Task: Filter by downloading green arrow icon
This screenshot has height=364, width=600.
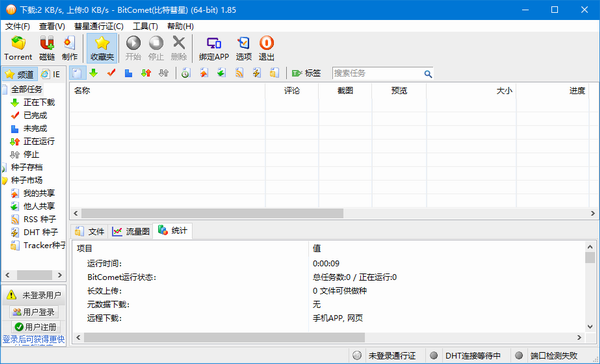Action: (x=93, y=73)
